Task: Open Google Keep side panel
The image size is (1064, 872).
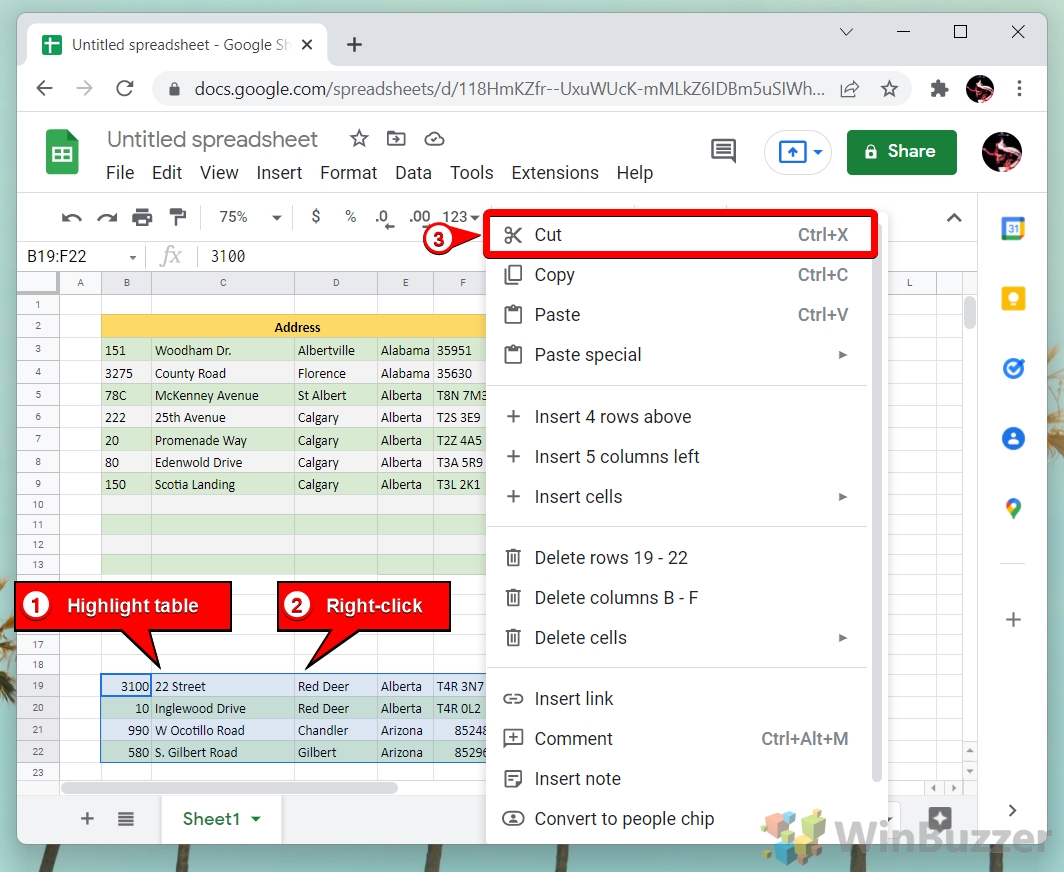Action: coord(1013,299)
